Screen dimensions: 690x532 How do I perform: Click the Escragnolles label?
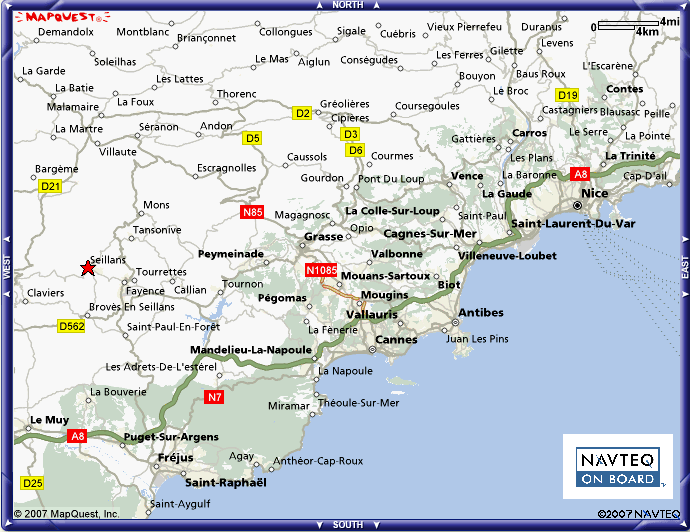[227, 168]
